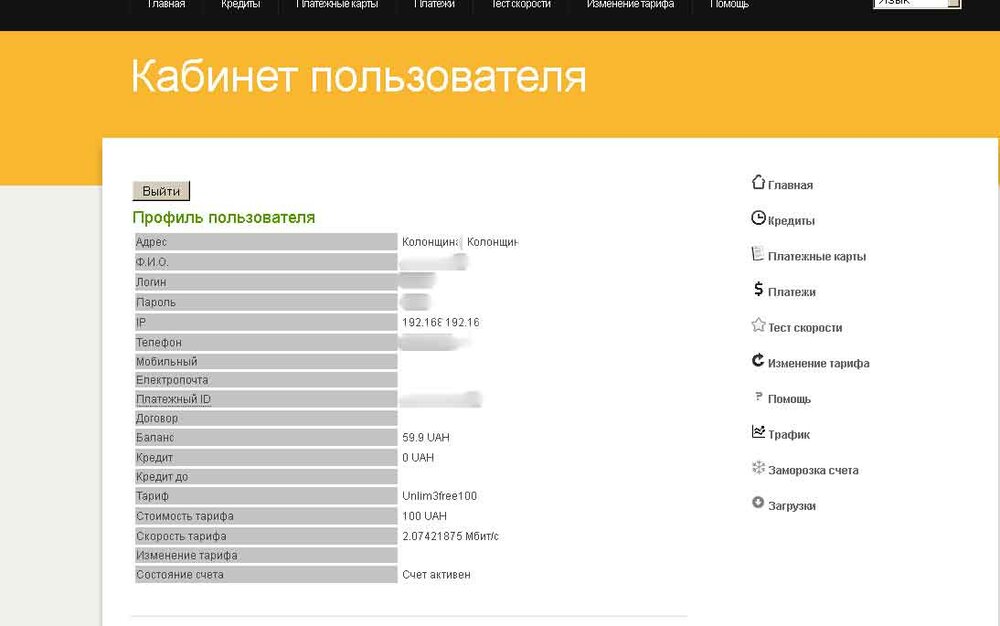Click the card icon beside Платежные карты sidebar link
This screenshot has height=626, width=1000.
(x=758, y=254)
